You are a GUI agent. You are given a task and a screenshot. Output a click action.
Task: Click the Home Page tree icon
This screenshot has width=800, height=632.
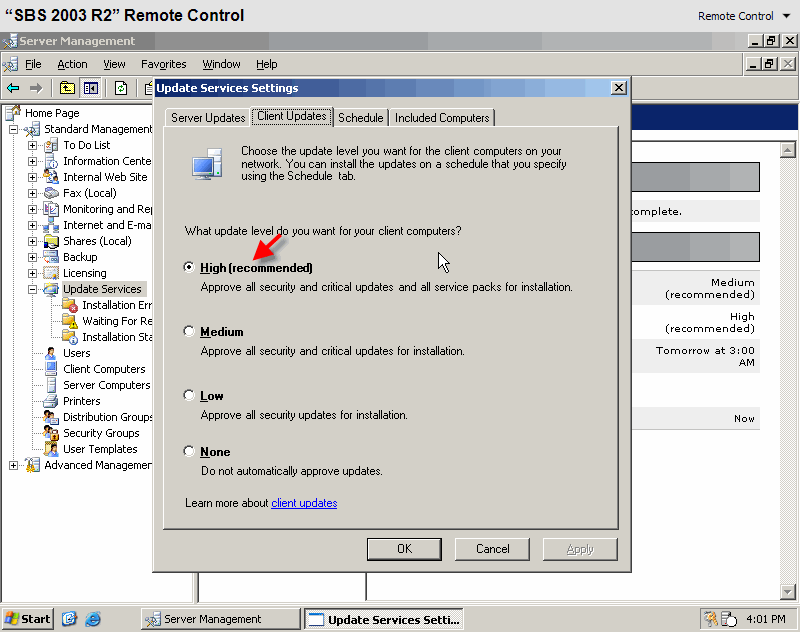pos(14,113)
